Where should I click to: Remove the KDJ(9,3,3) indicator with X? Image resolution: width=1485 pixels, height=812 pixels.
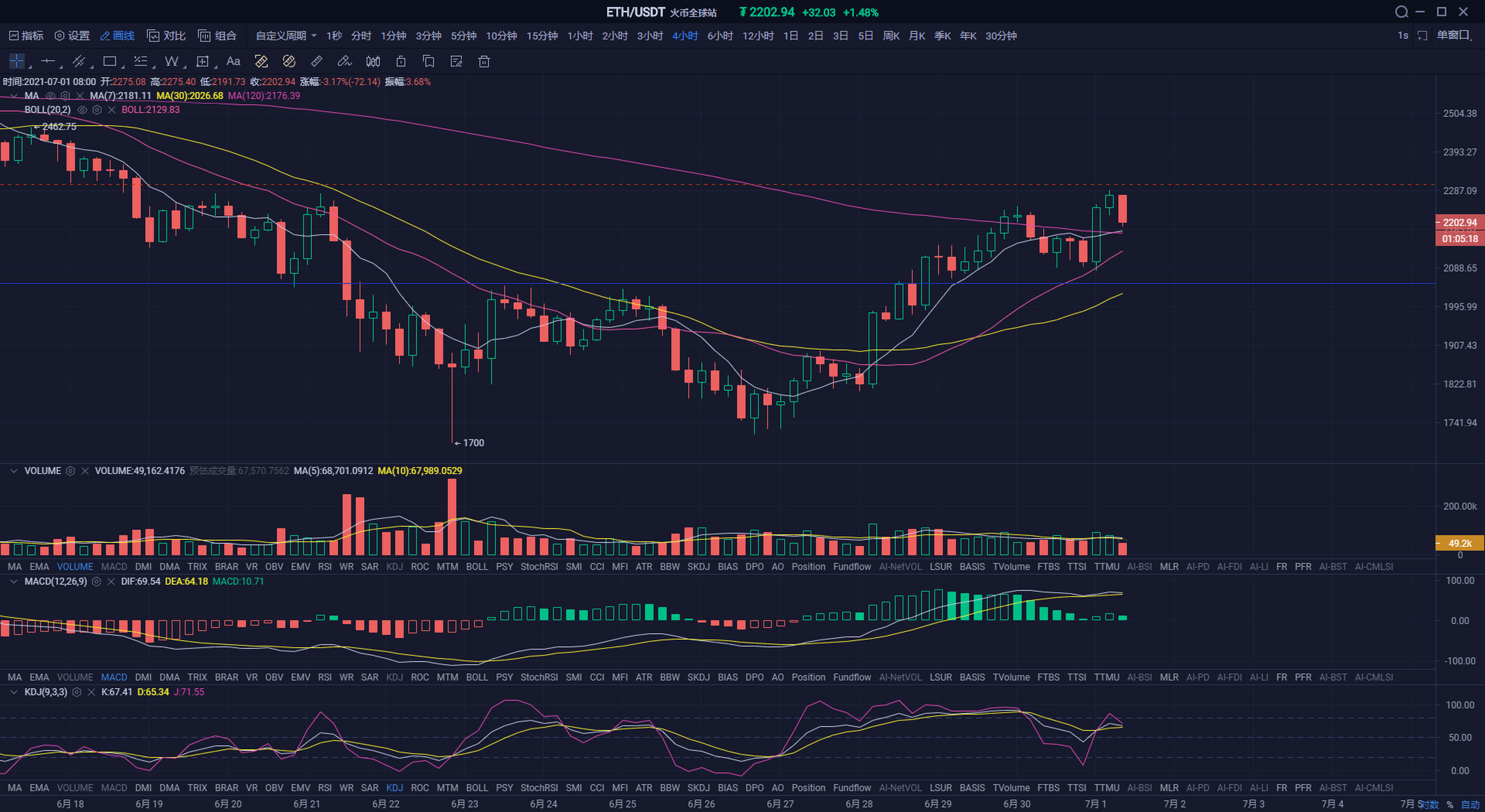(x=91, y=692)
